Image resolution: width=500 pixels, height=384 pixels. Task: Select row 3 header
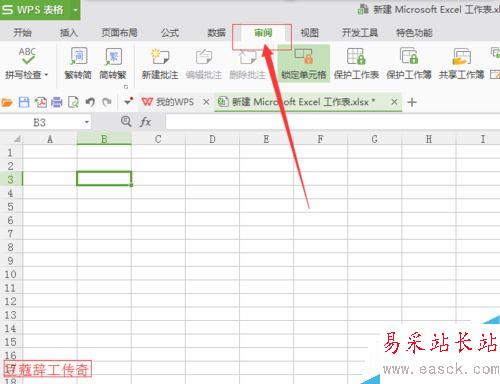coord(11,179)
